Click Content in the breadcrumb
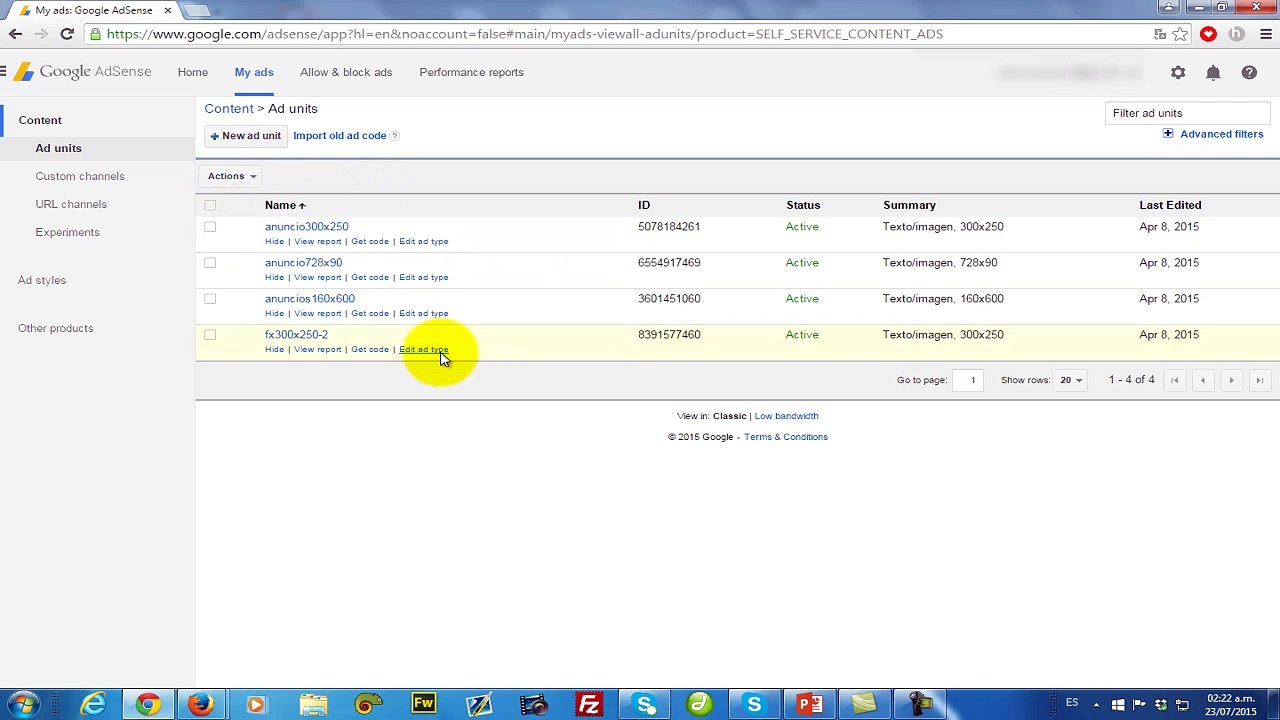 229,108
